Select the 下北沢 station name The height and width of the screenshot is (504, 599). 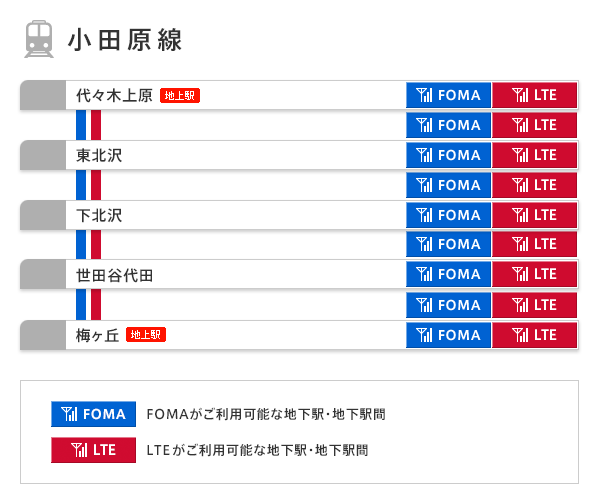click(99, 216)
